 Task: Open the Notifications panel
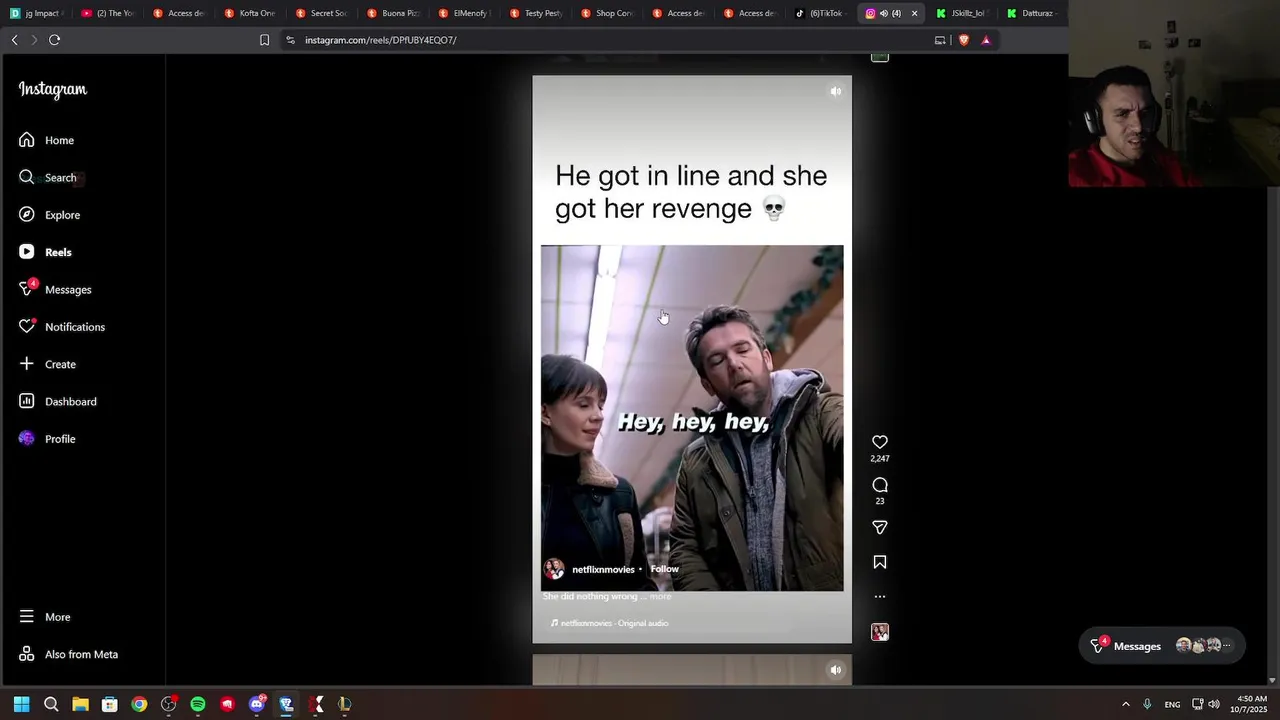point(61,327)
